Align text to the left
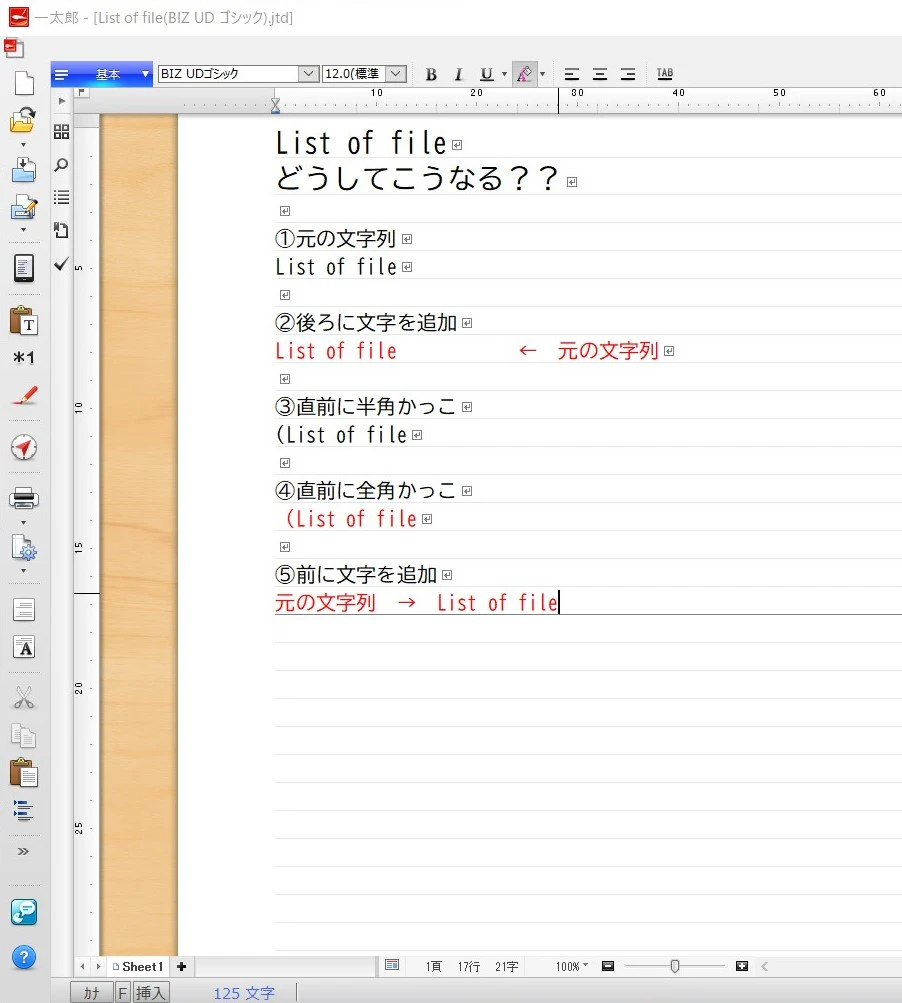Viewport: 902px width, 1003px height. (571, 74)
